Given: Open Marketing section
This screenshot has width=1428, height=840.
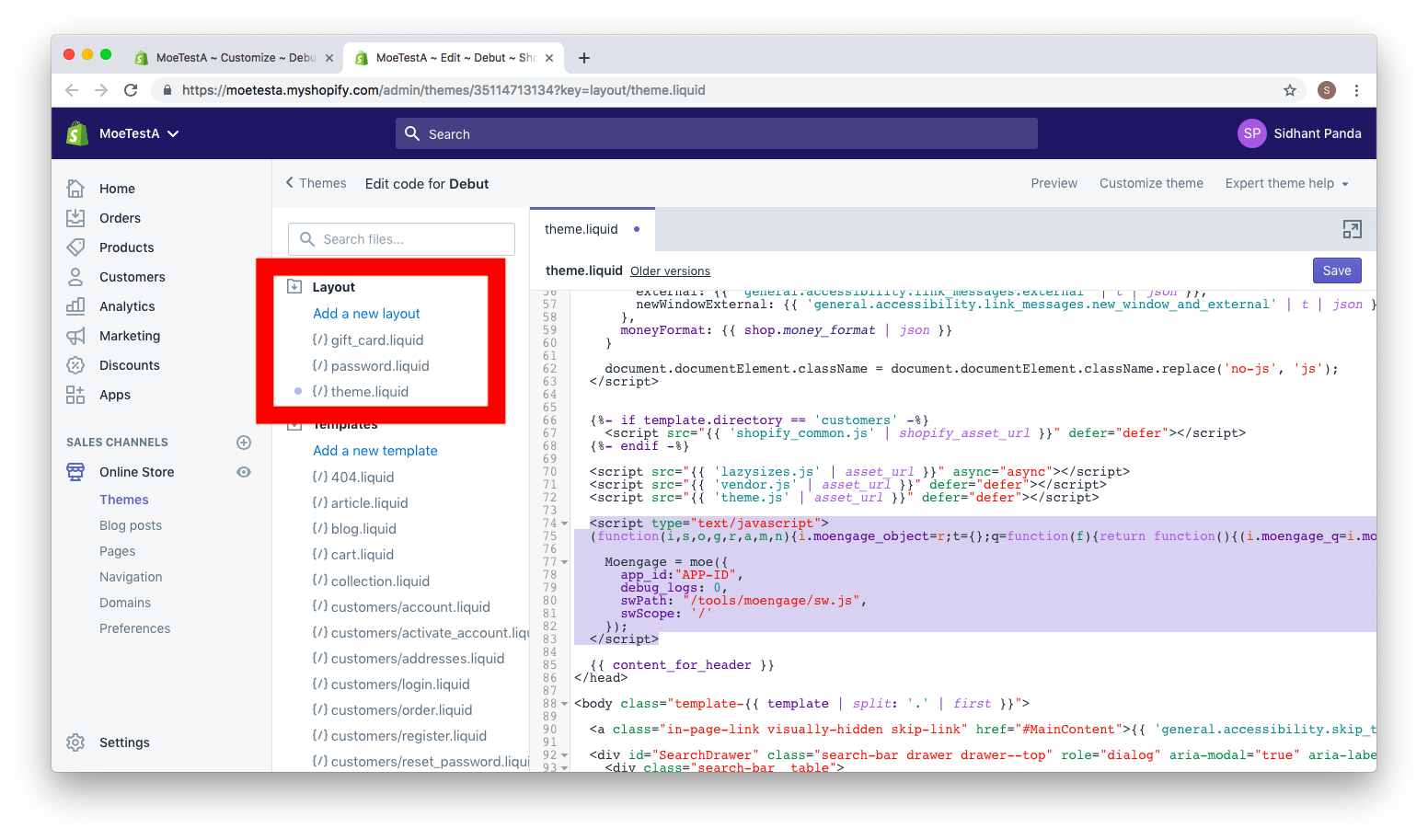Looking at the screenshot, I should pos(129,336).
